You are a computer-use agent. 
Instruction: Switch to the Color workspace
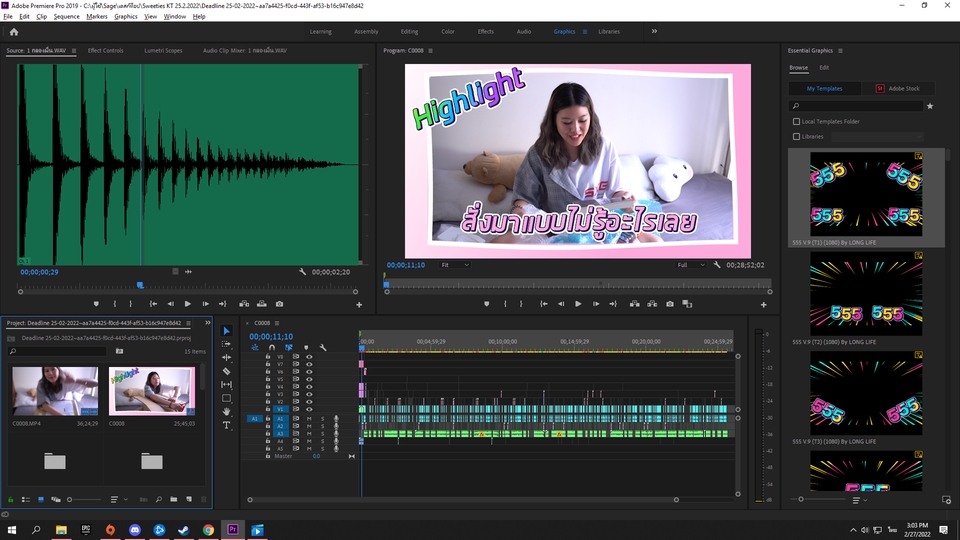click(448, 31)
